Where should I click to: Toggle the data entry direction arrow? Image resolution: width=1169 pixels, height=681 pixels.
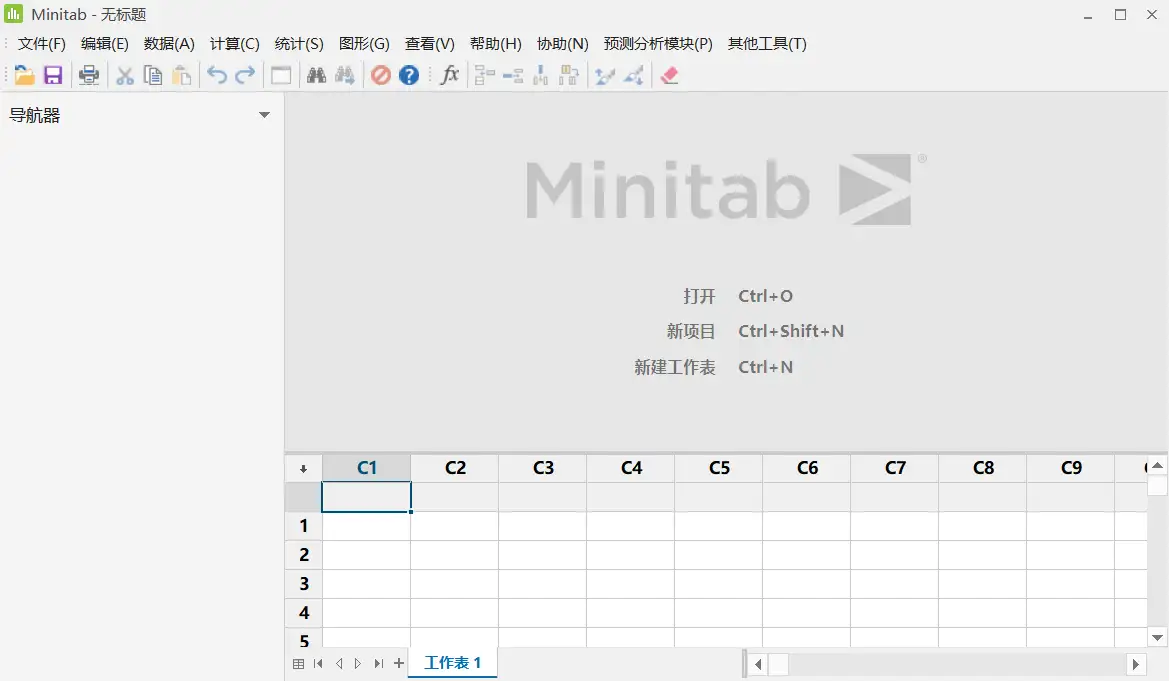303,468
